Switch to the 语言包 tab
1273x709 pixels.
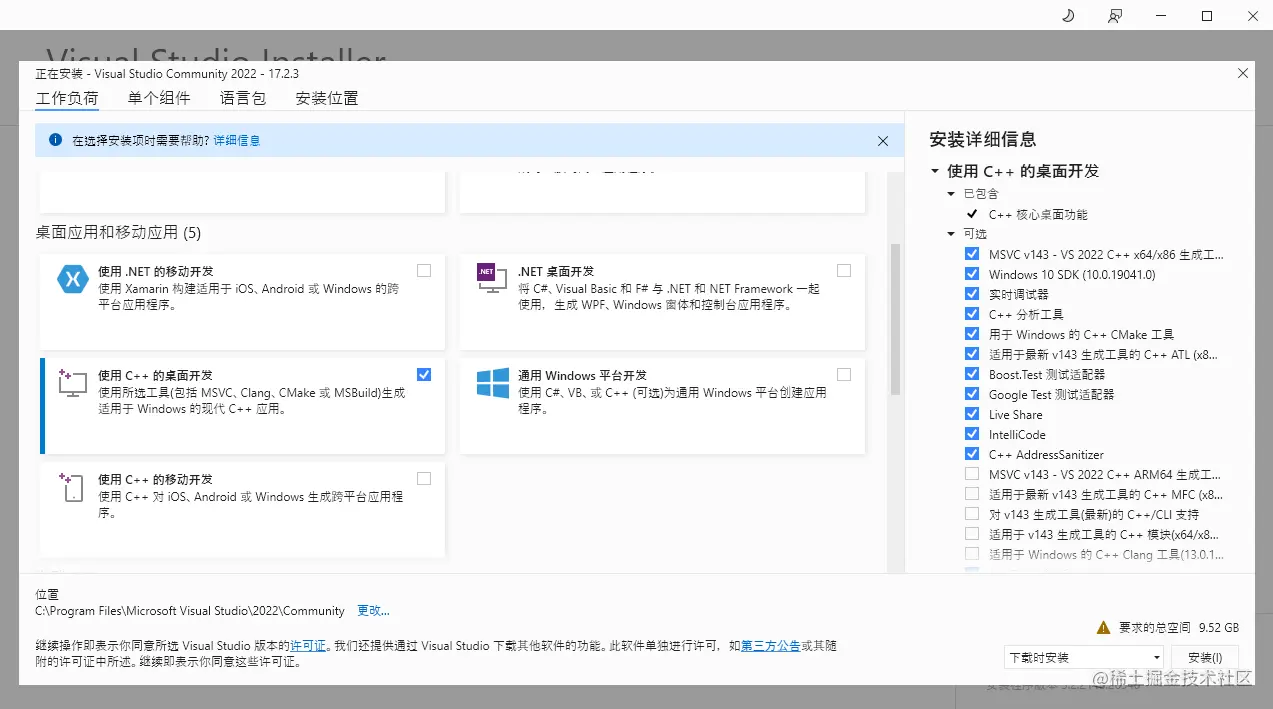[243, 98]
